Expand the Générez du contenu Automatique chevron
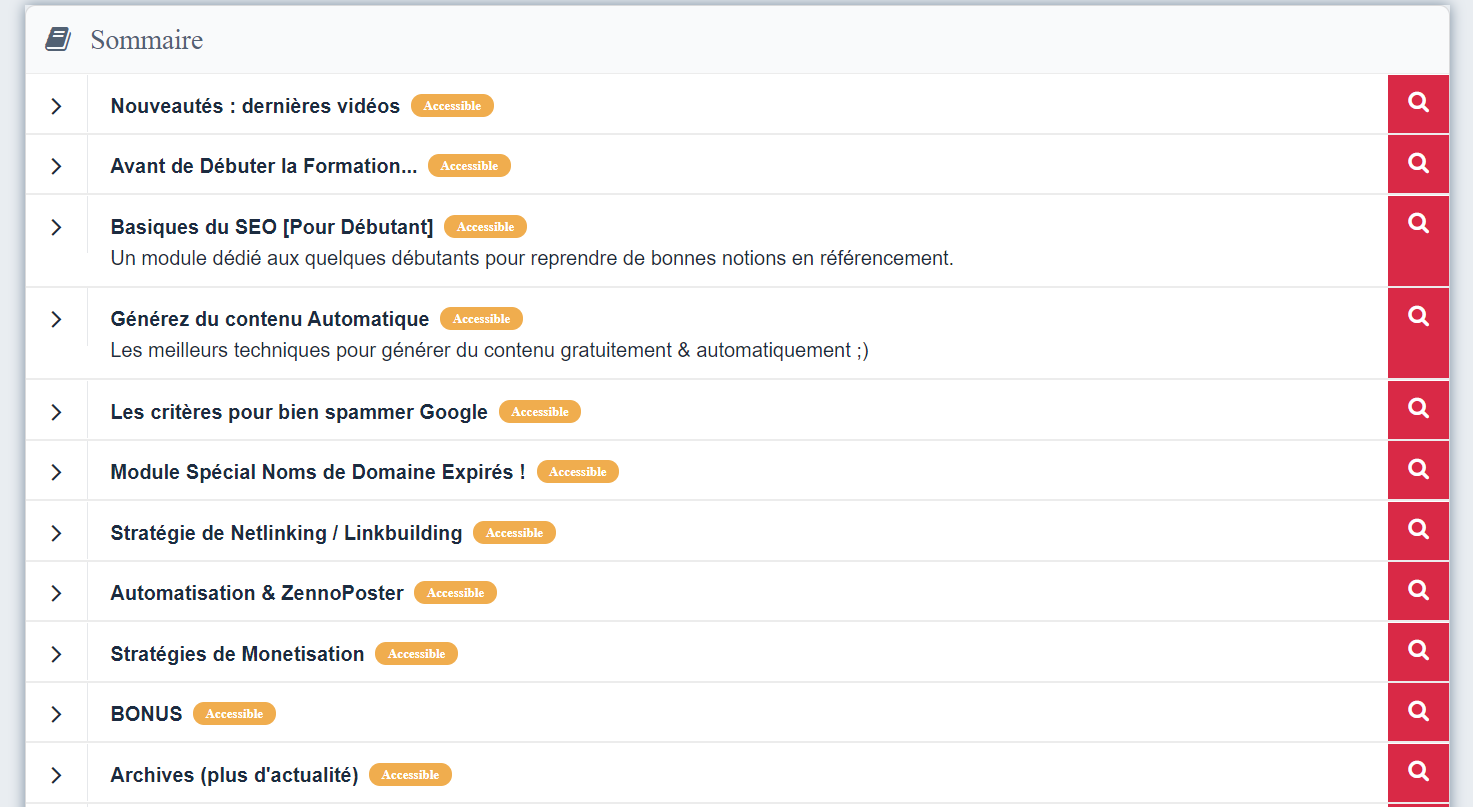This screenshot has width=1473, height=807. pos(56,319)
